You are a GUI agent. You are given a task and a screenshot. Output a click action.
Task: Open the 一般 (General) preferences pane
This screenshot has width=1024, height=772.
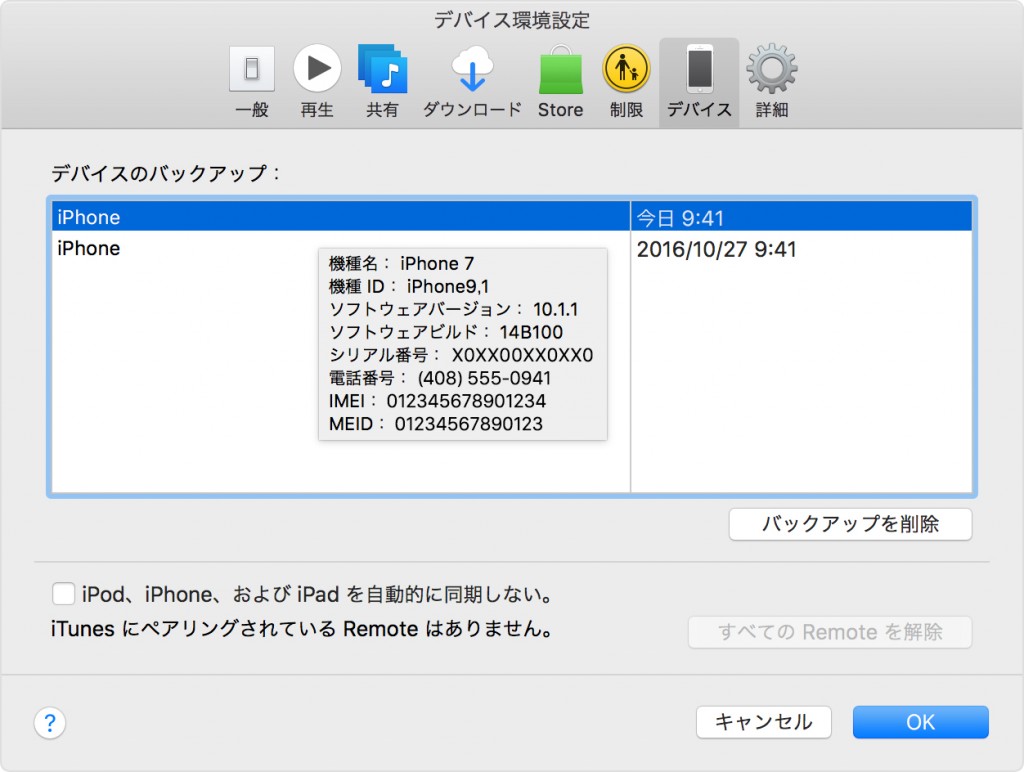click(251, 82)
